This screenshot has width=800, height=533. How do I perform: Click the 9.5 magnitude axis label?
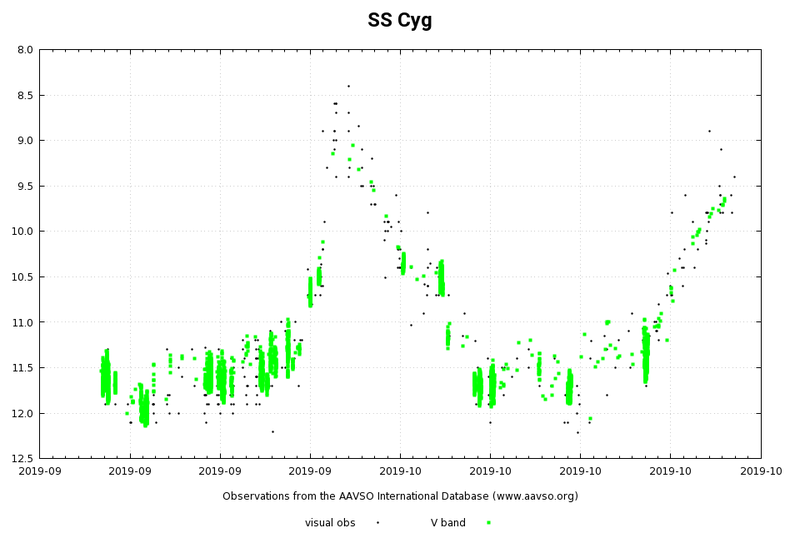26,186
